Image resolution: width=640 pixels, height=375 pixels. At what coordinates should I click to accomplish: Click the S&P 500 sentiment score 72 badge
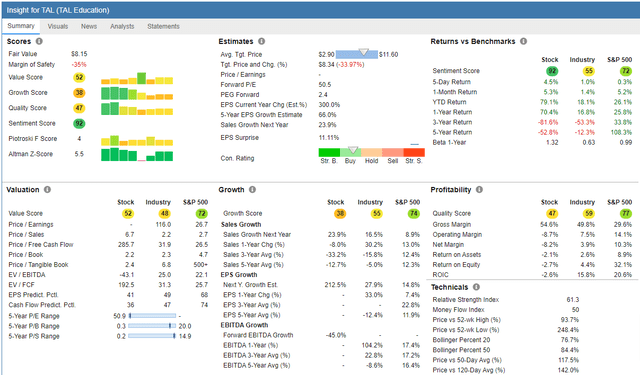626,71
